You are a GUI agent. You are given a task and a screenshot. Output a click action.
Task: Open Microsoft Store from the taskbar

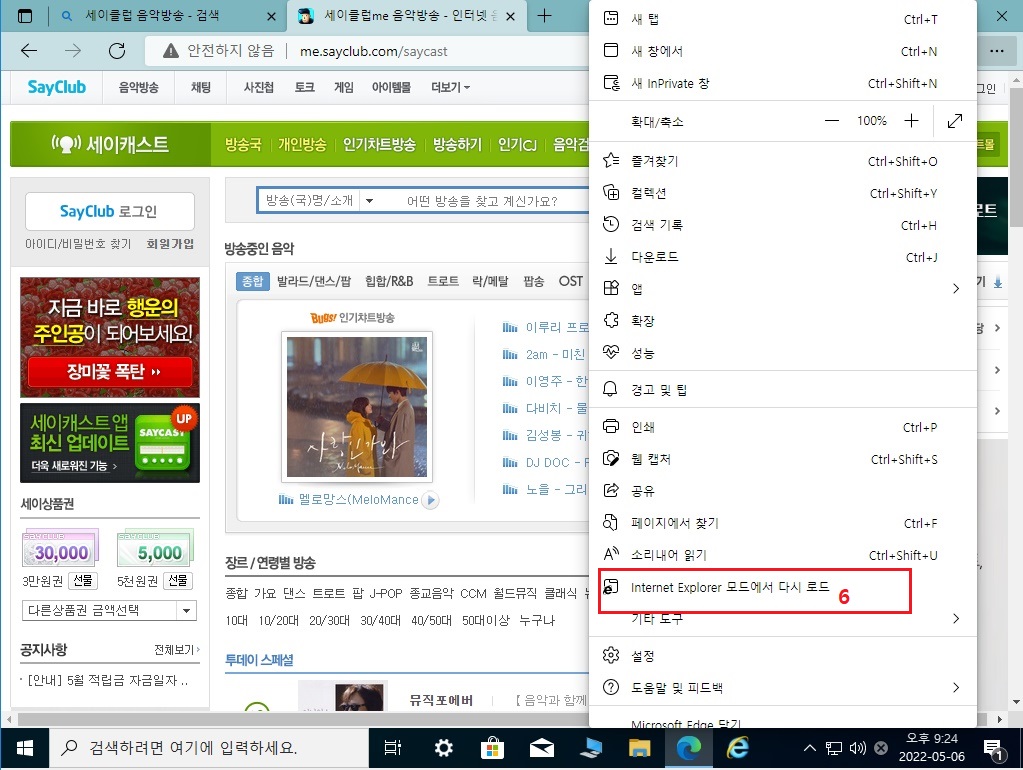493,748
